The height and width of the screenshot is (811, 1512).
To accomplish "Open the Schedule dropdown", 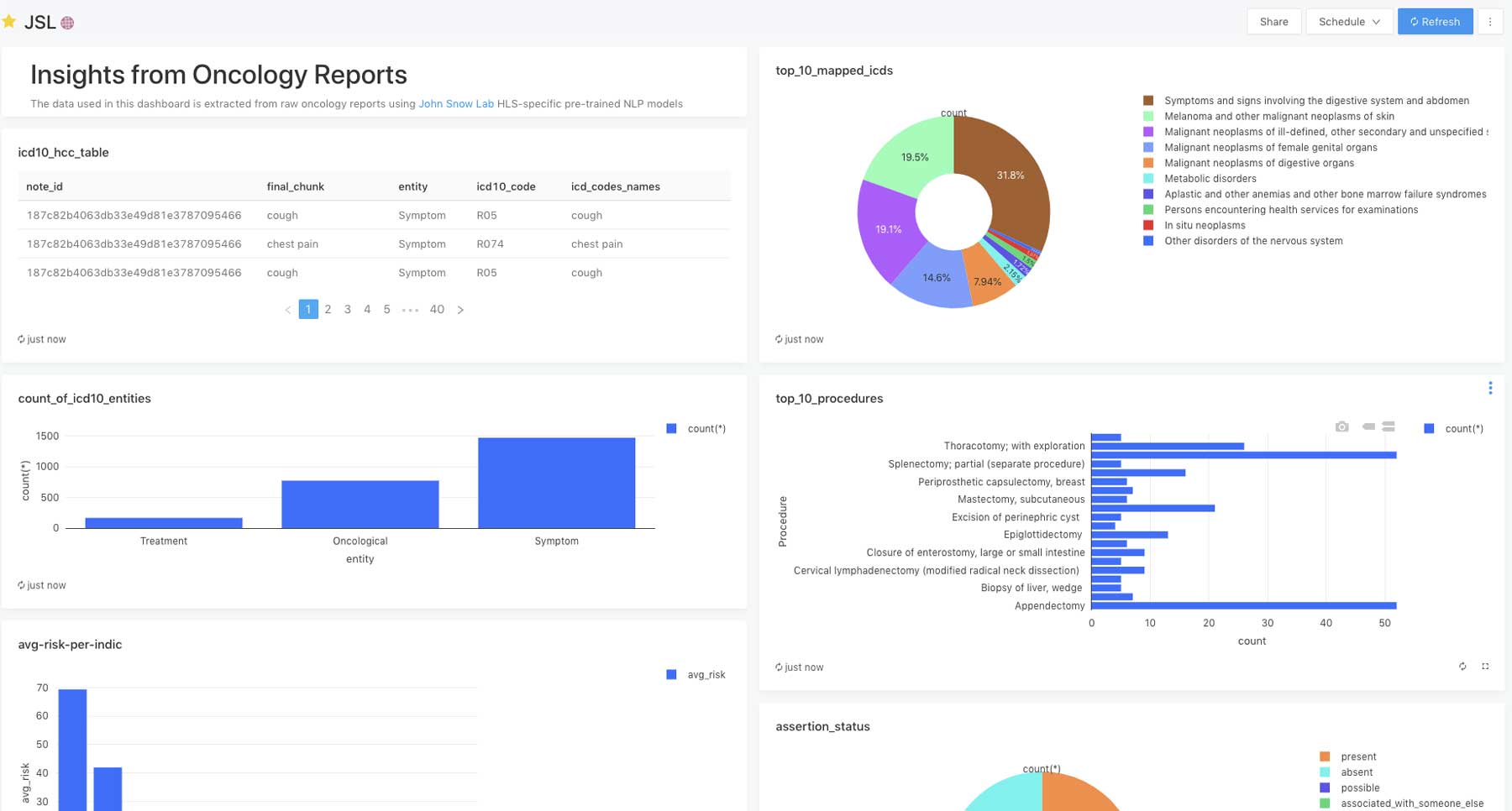I will 1349,22.
